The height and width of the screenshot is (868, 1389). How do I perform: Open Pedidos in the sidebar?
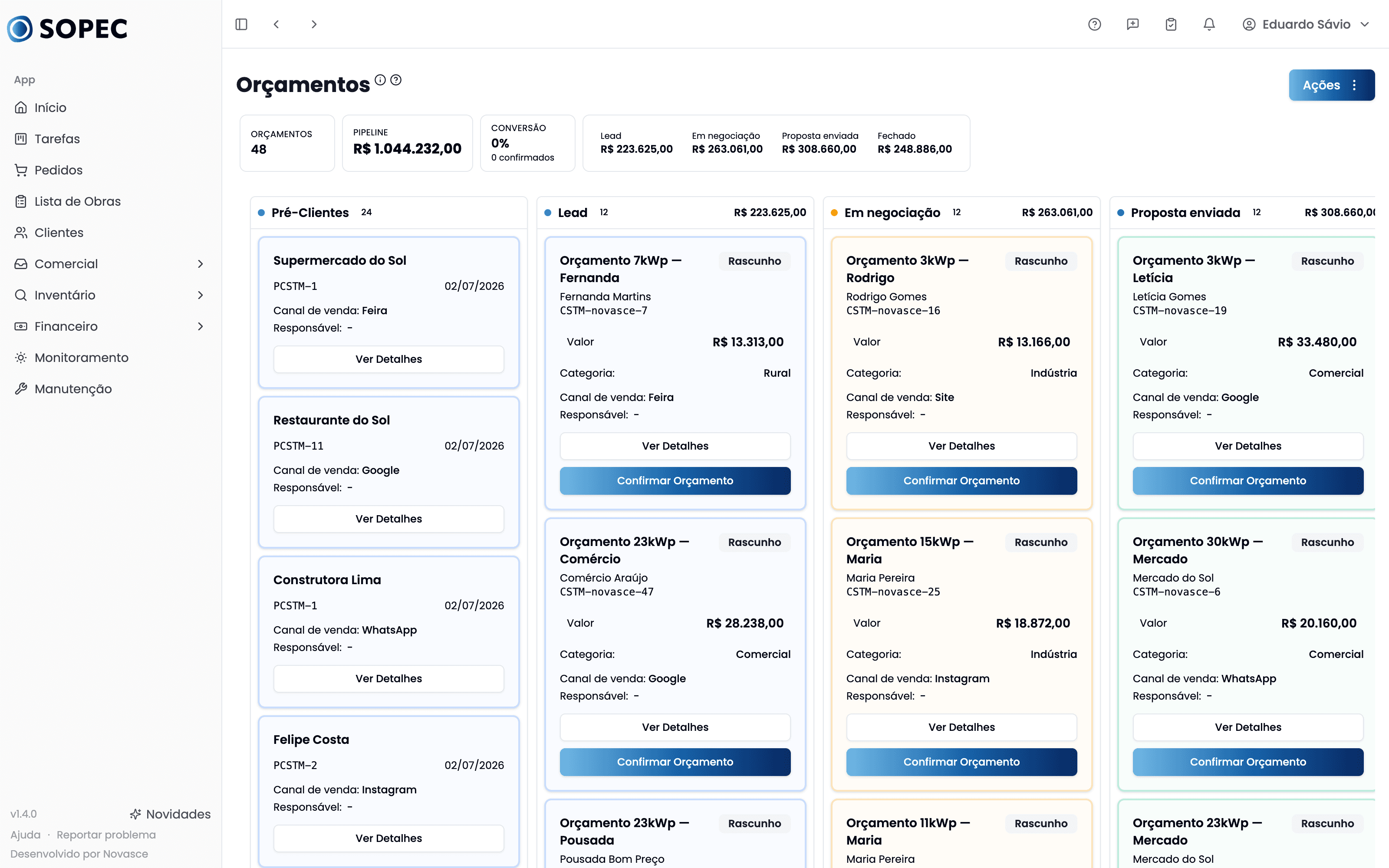click(110, 171)
